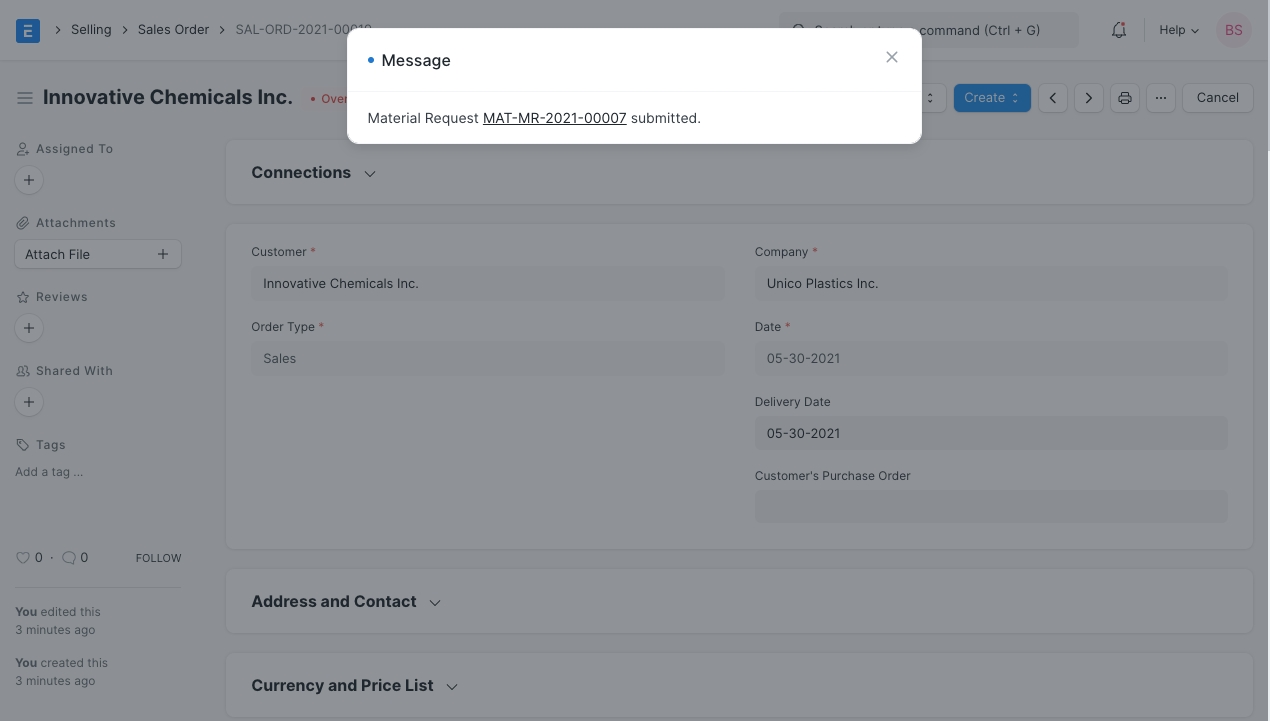The height and width of the screenshot is (721, 1270).
Task: Open the notifications bell
Action: 1119,30
